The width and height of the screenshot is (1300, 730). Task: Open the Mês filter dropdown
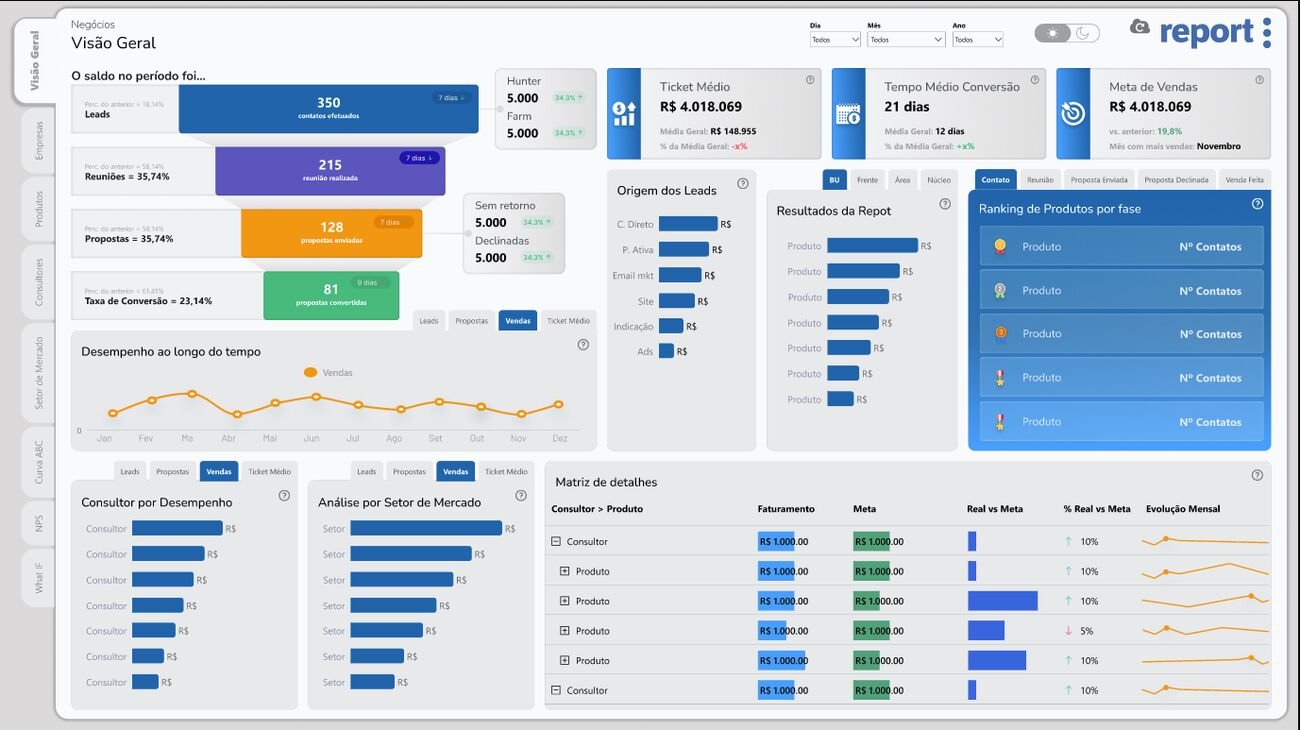pyautogui.click(x=906, y=40)
